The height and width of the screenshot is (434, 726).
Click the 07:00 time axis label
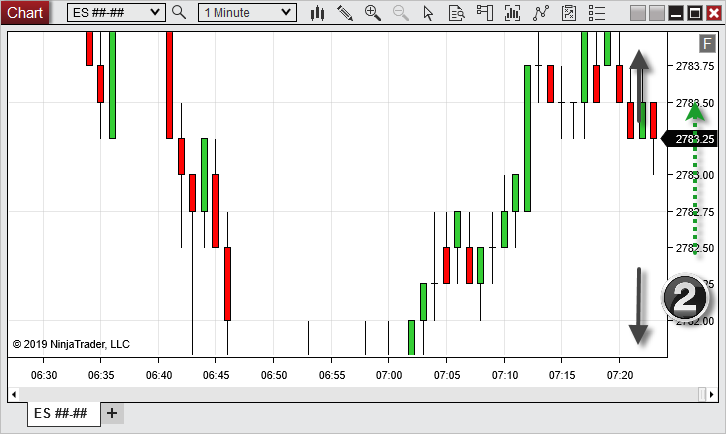coord(389,375)
